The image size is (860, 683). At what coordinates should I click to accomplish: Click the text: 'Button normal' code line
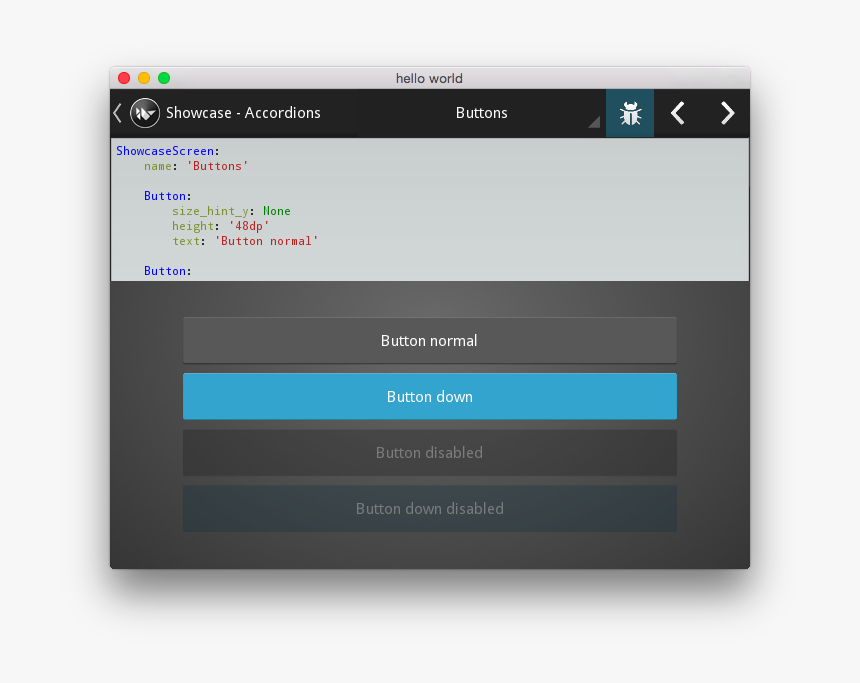(x=245, y=241)
